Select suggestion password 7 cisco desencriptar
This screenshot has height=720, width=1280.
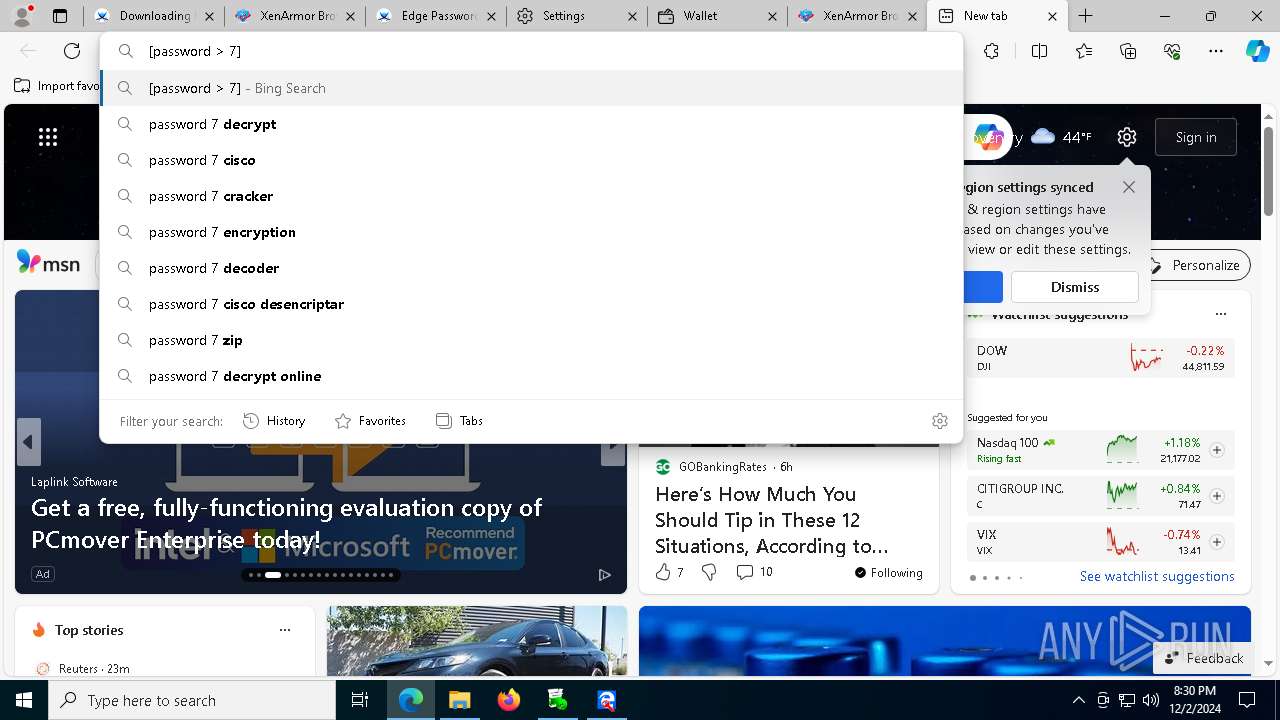(531, 304)
